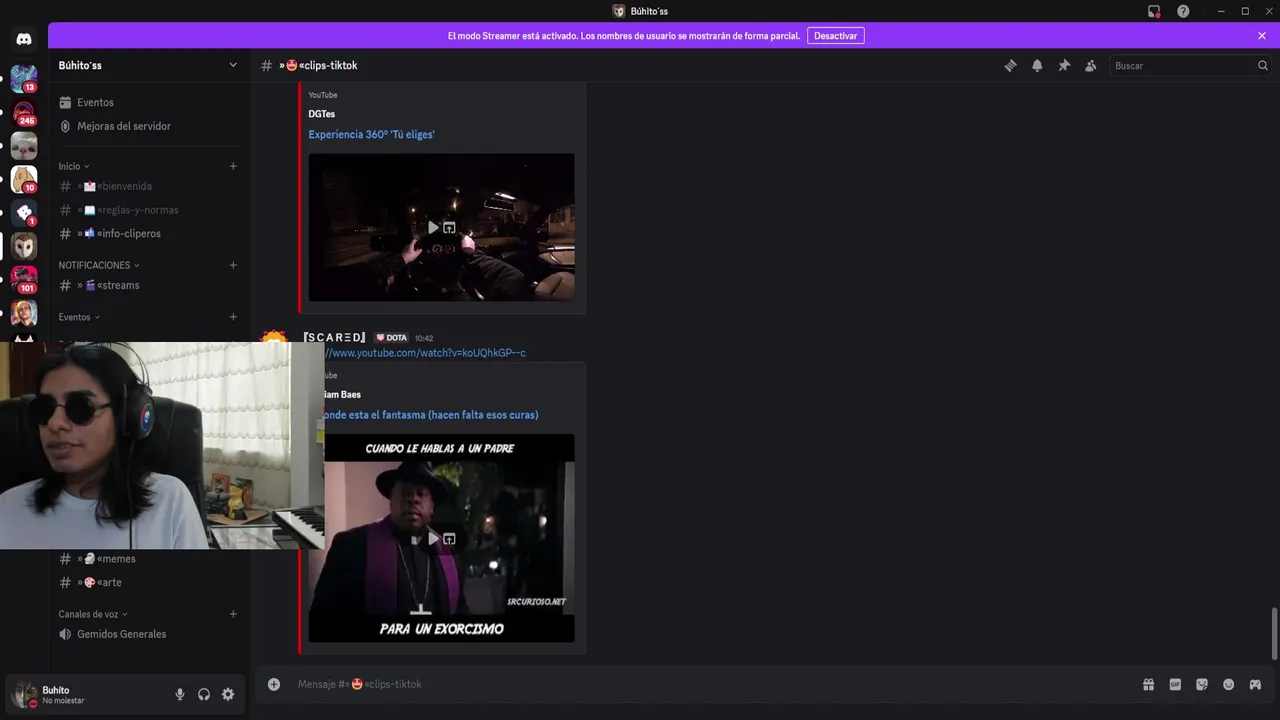Go to the reglas-y-normas channel

148,210
